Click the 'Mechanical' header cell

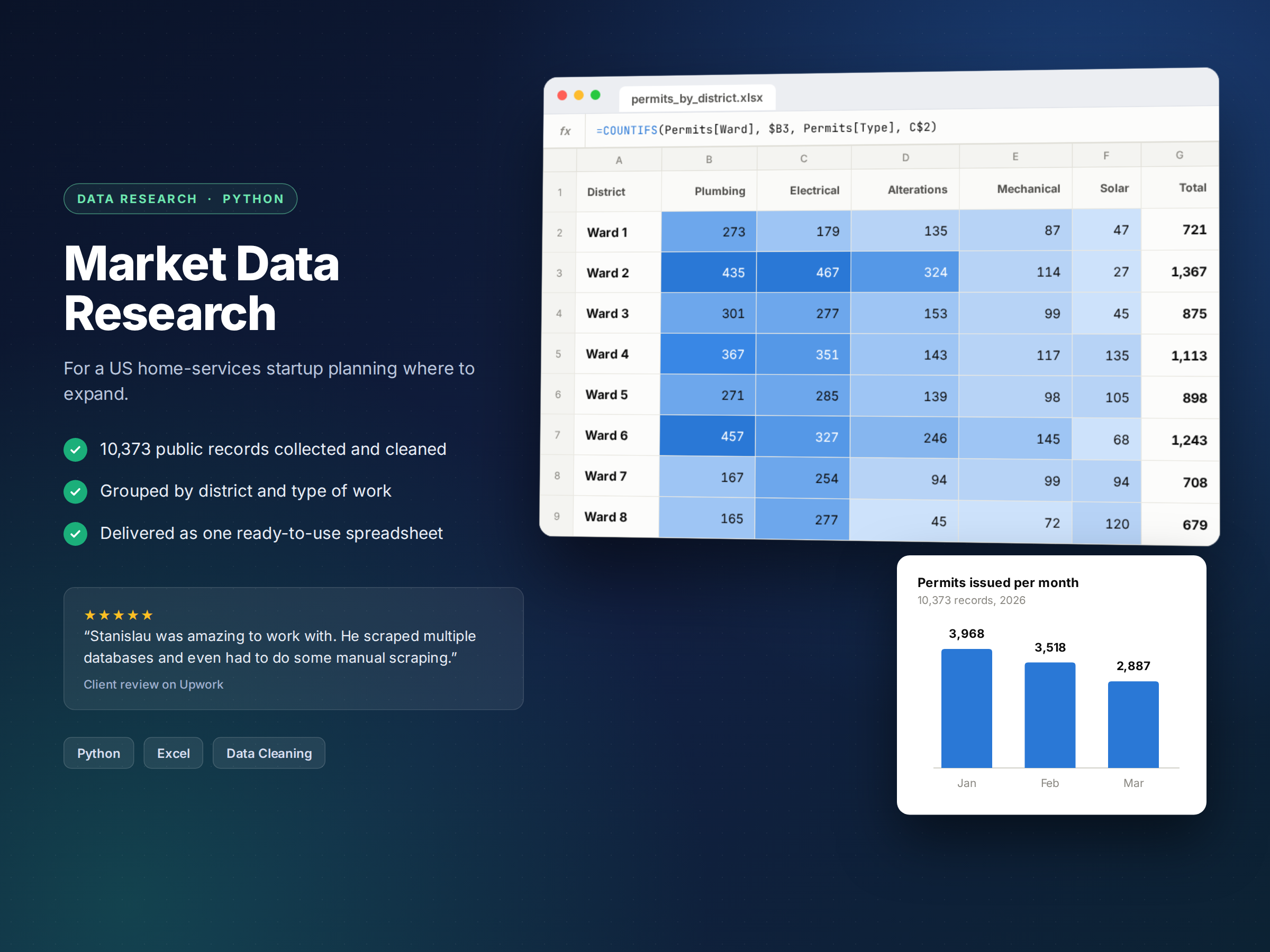1015,188
